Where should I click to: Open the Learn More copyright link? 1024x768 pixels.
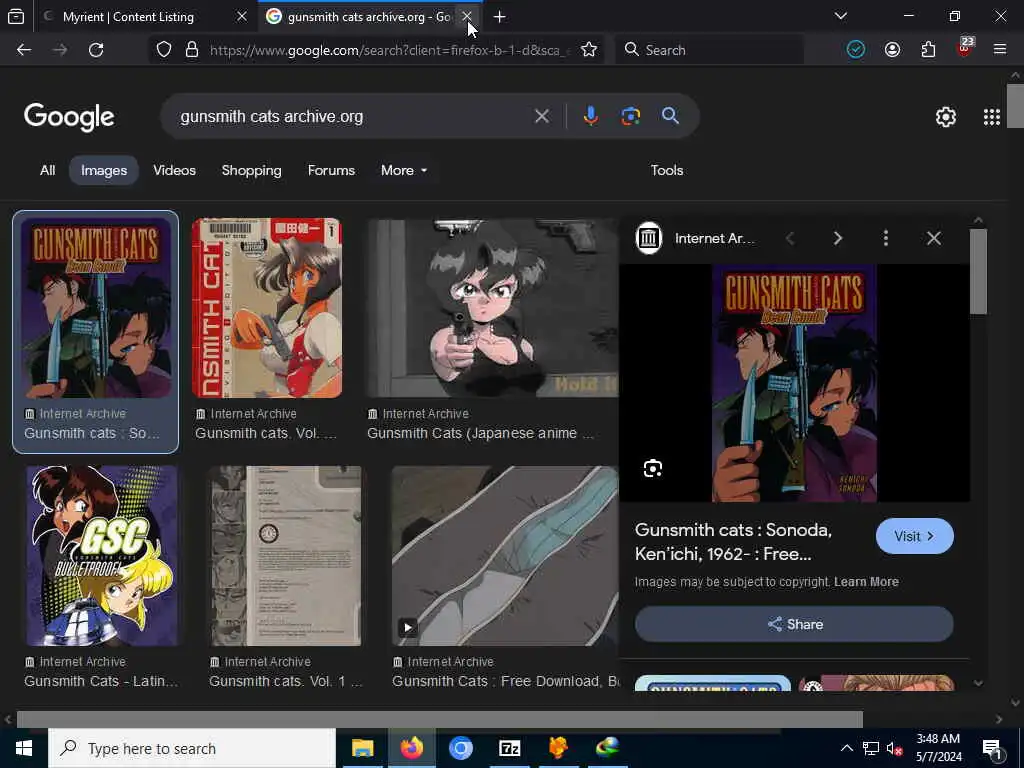[x=866, y=582]
